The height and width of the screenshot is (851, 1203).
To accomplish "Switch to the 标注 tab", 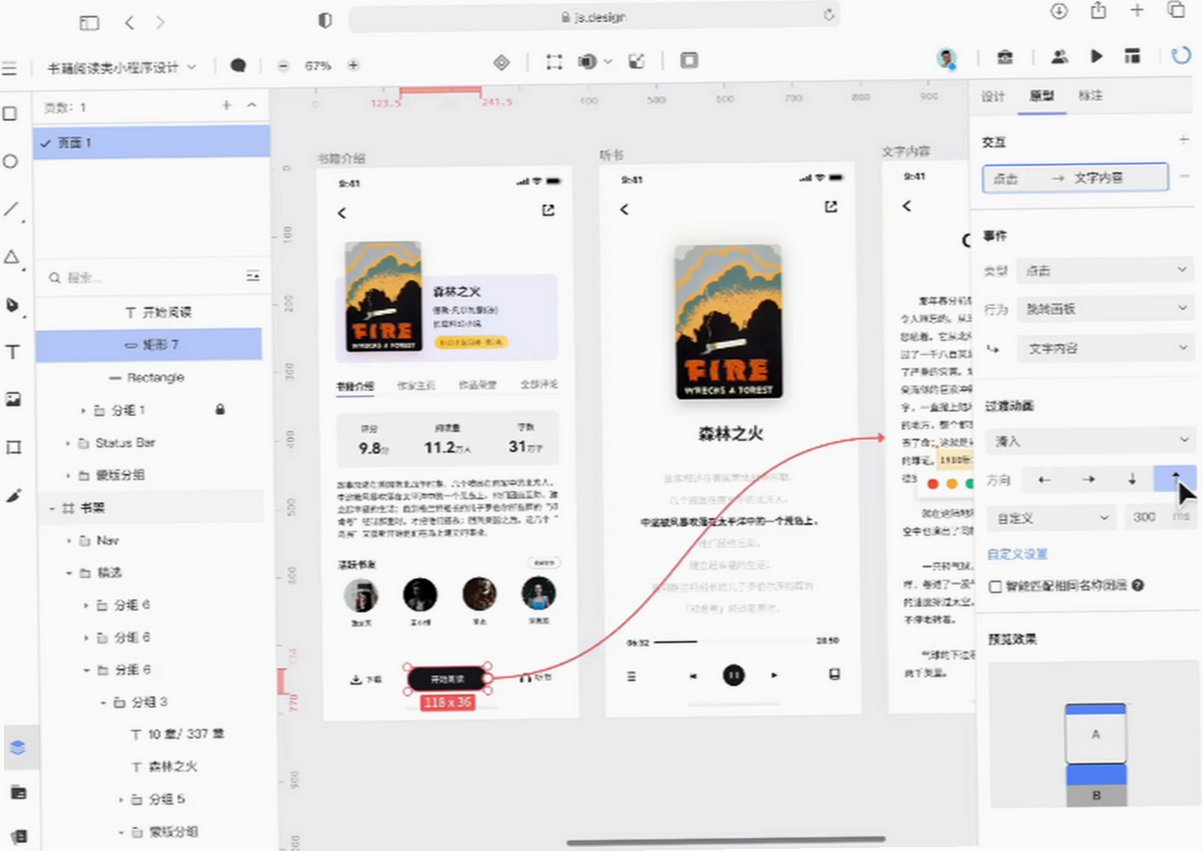I will click(x=1089, y=96).
